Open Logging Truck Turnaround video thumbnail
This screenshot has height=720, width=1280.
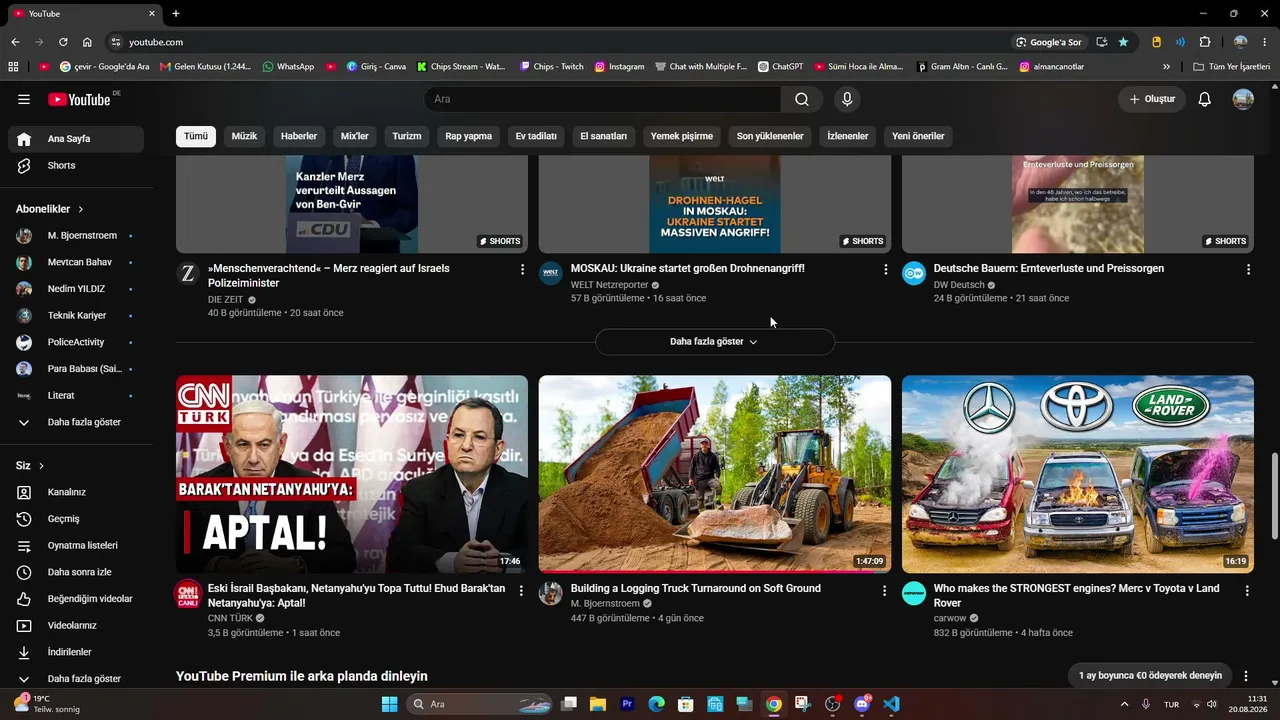coord(715,474)
